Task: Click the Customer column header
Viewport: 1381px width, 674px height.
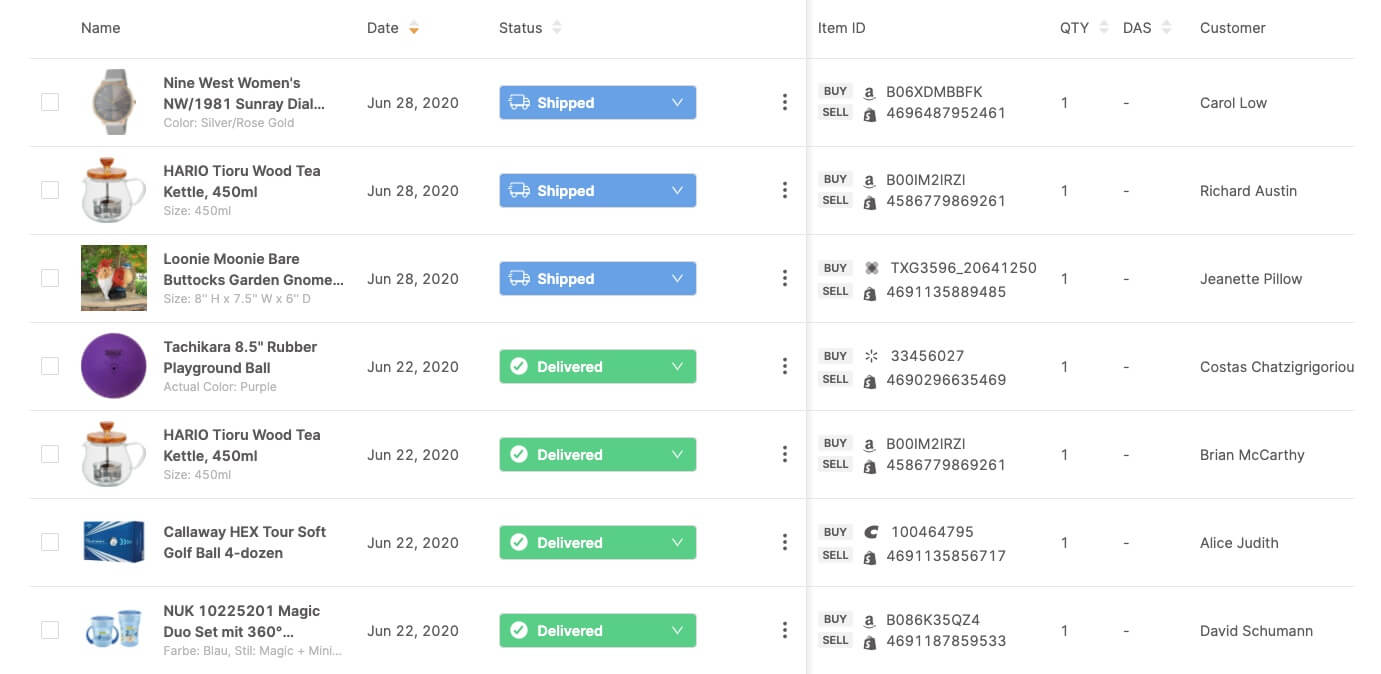Action: [x=1232, y=28]
